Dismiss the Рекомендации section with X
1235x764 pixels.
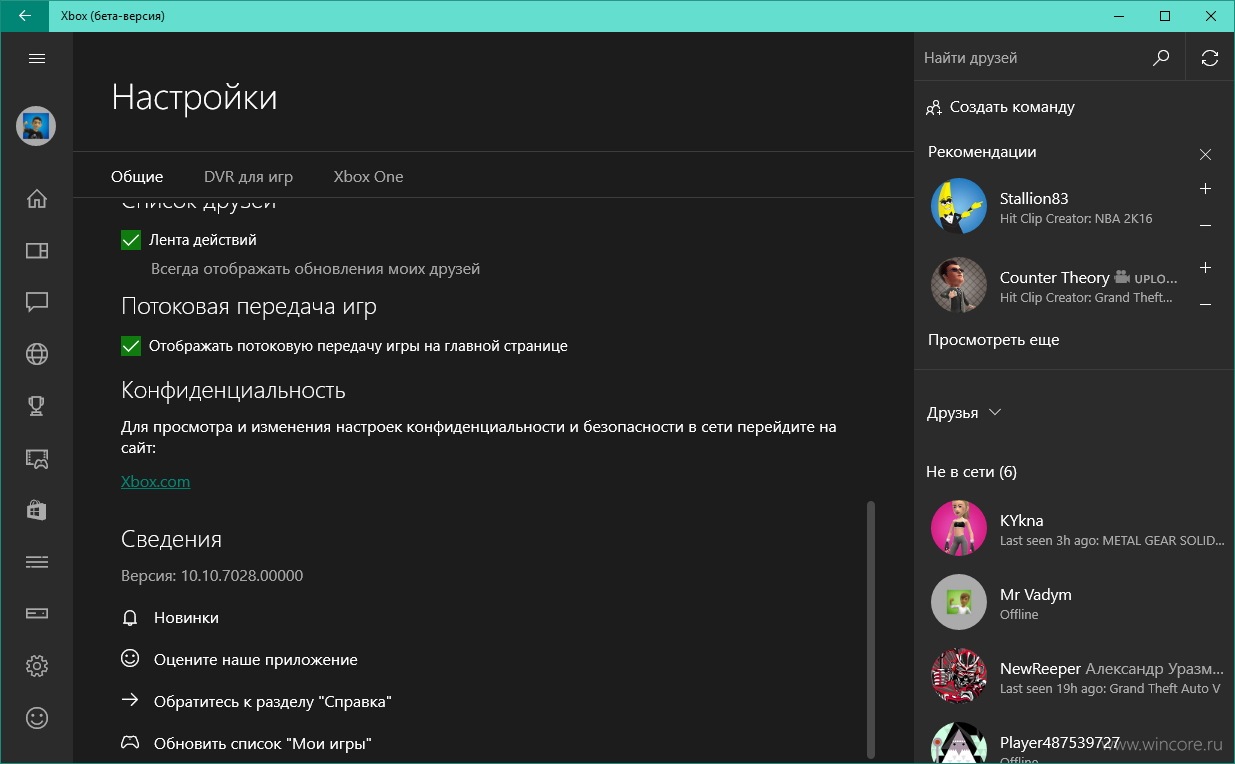[1205, 154]
